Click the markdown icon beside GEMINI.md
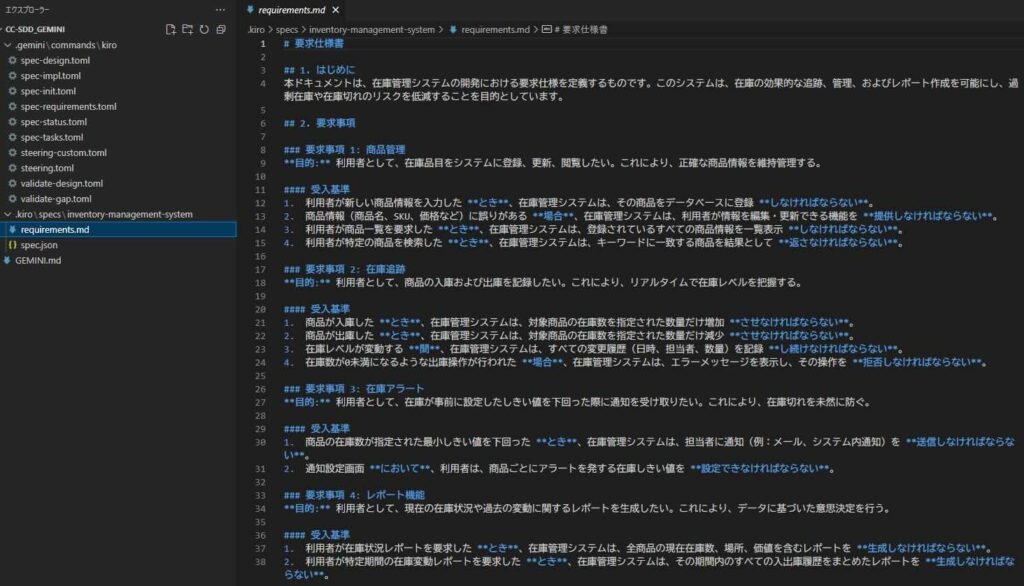This screenshot has height=586, width=1024. pos(7,260)
